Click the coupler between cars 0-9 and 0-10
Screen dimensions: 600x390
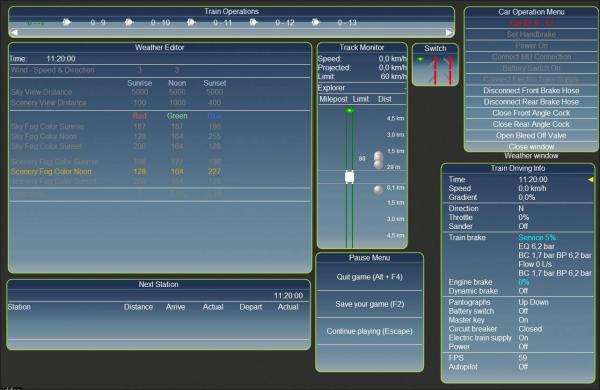click(x=129, y=22)
